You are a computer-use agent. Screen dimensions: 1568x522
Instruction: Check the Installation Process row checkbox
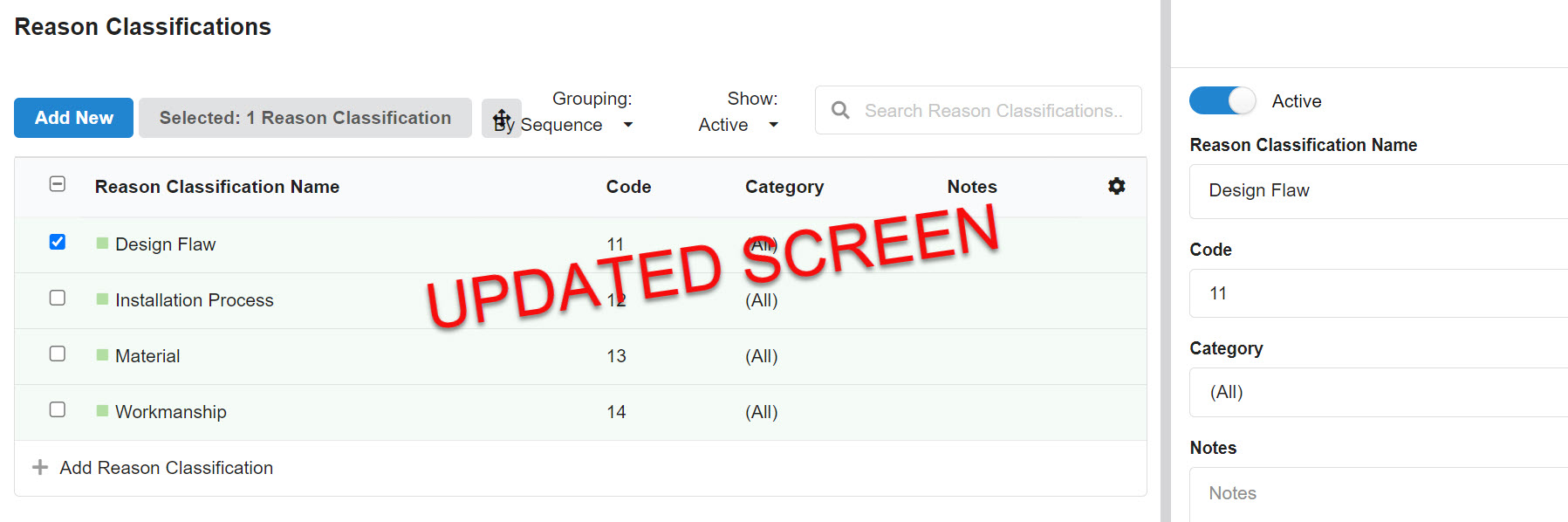click(x=58, y=298)
